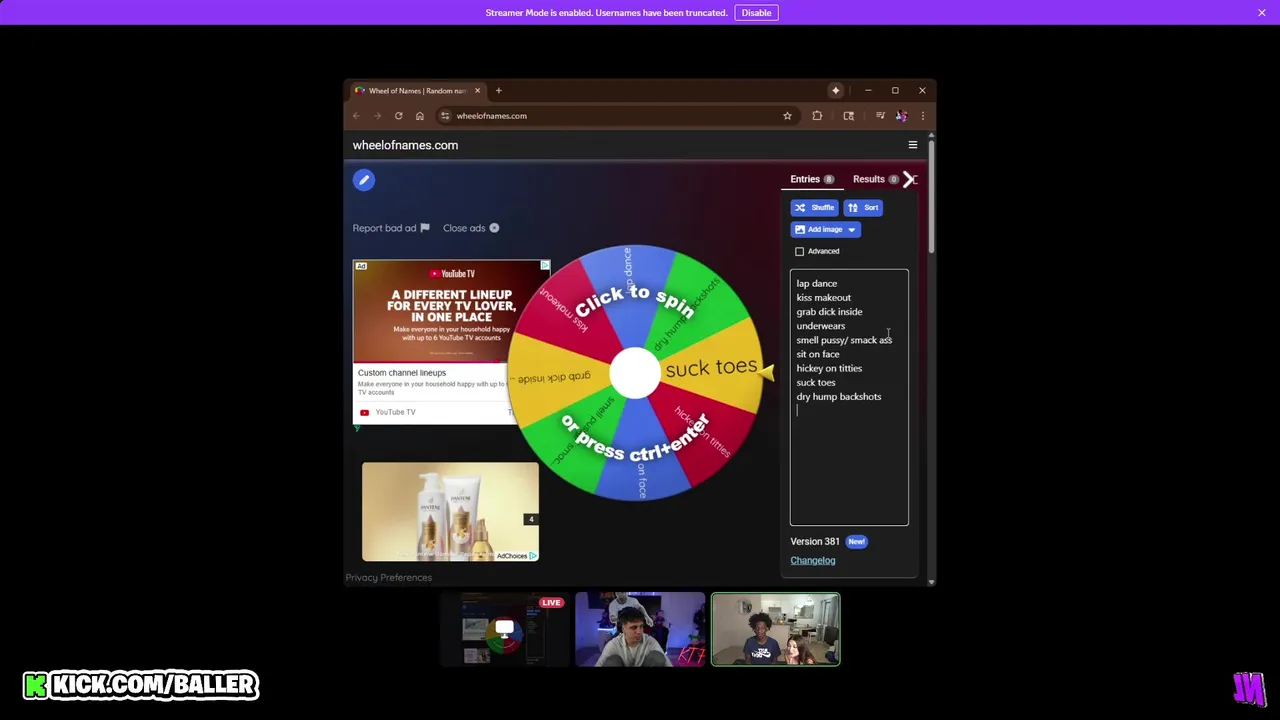Select the live screen-share thumbnail
This screenshot has width=1280, height=720.
point(505,629)
